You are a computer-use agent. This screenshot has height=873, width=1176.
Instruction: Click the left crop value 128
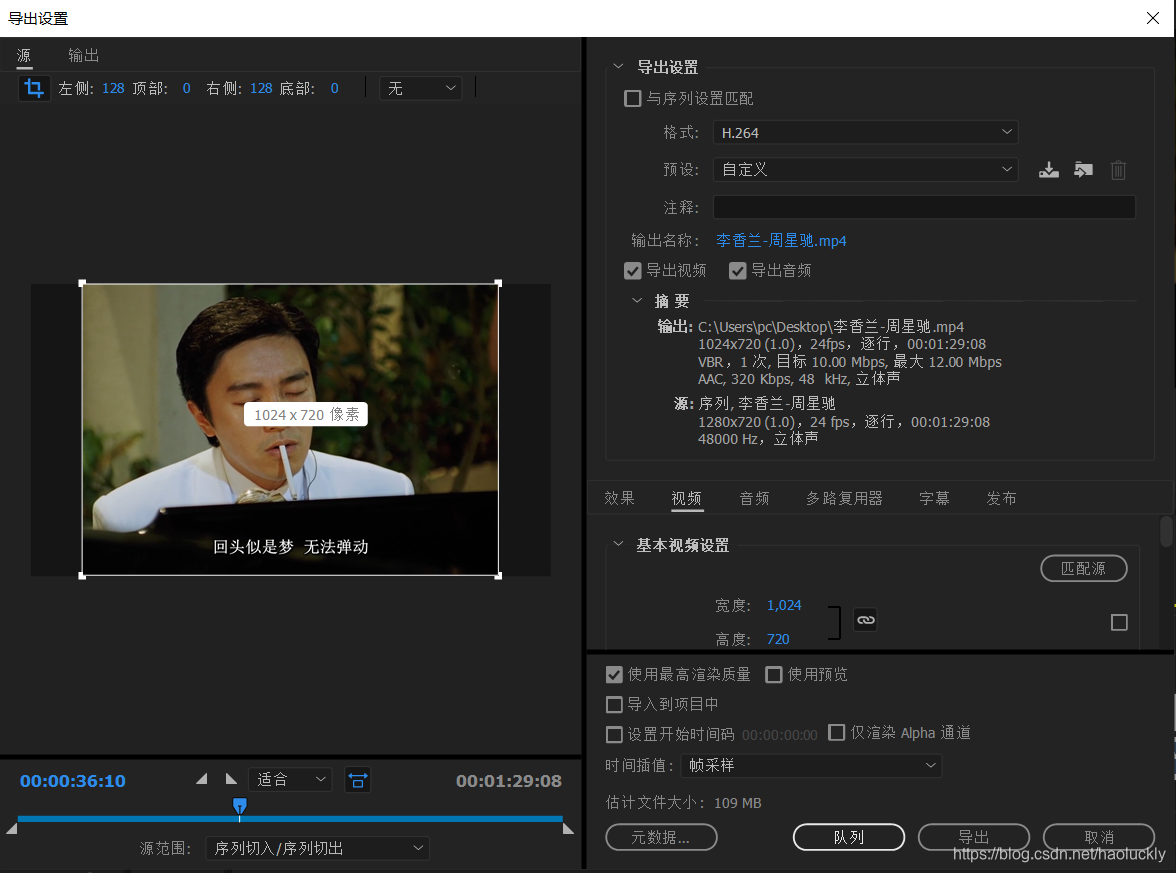click(x=113, y=88)
